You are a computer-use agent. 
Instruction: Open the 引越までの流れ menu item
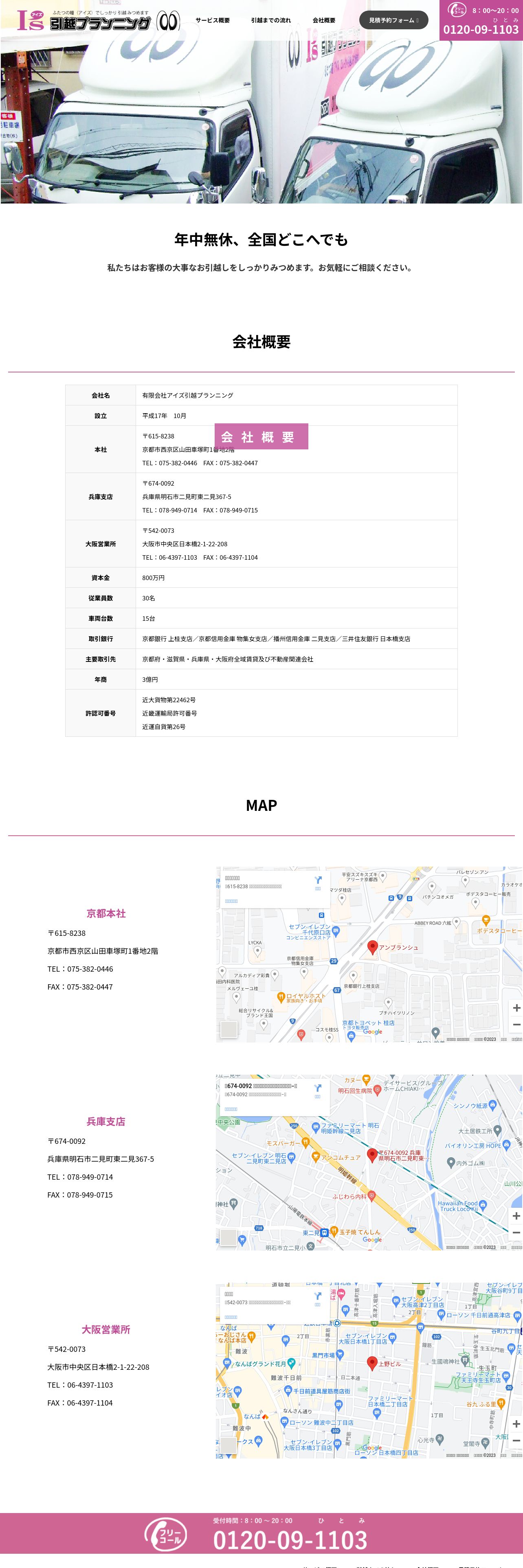(x=271, y=20)
